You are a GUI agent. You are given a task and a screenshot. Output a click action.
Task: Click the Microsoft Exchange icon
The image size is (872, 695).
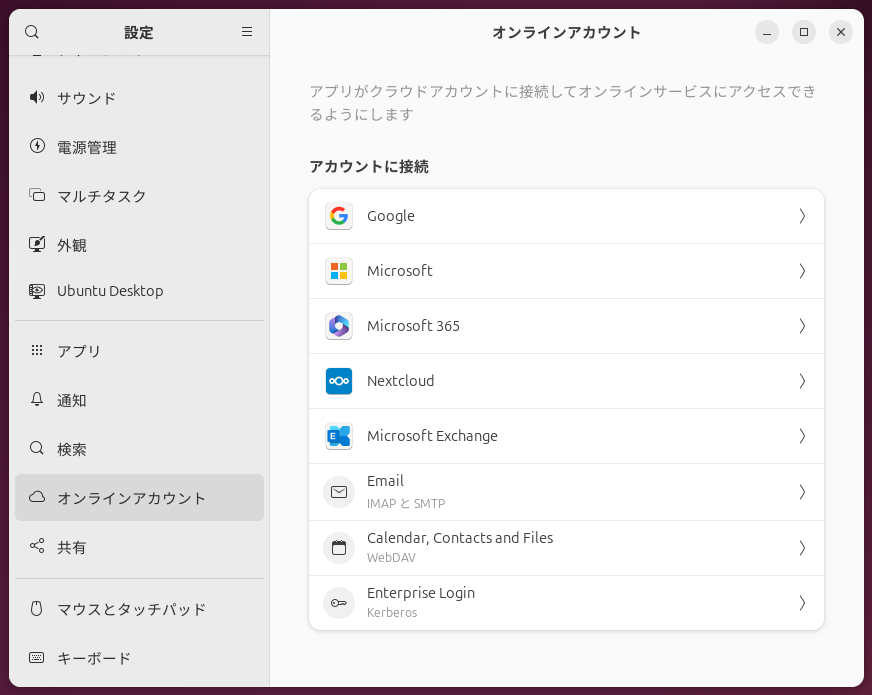(x=339, y=436)
